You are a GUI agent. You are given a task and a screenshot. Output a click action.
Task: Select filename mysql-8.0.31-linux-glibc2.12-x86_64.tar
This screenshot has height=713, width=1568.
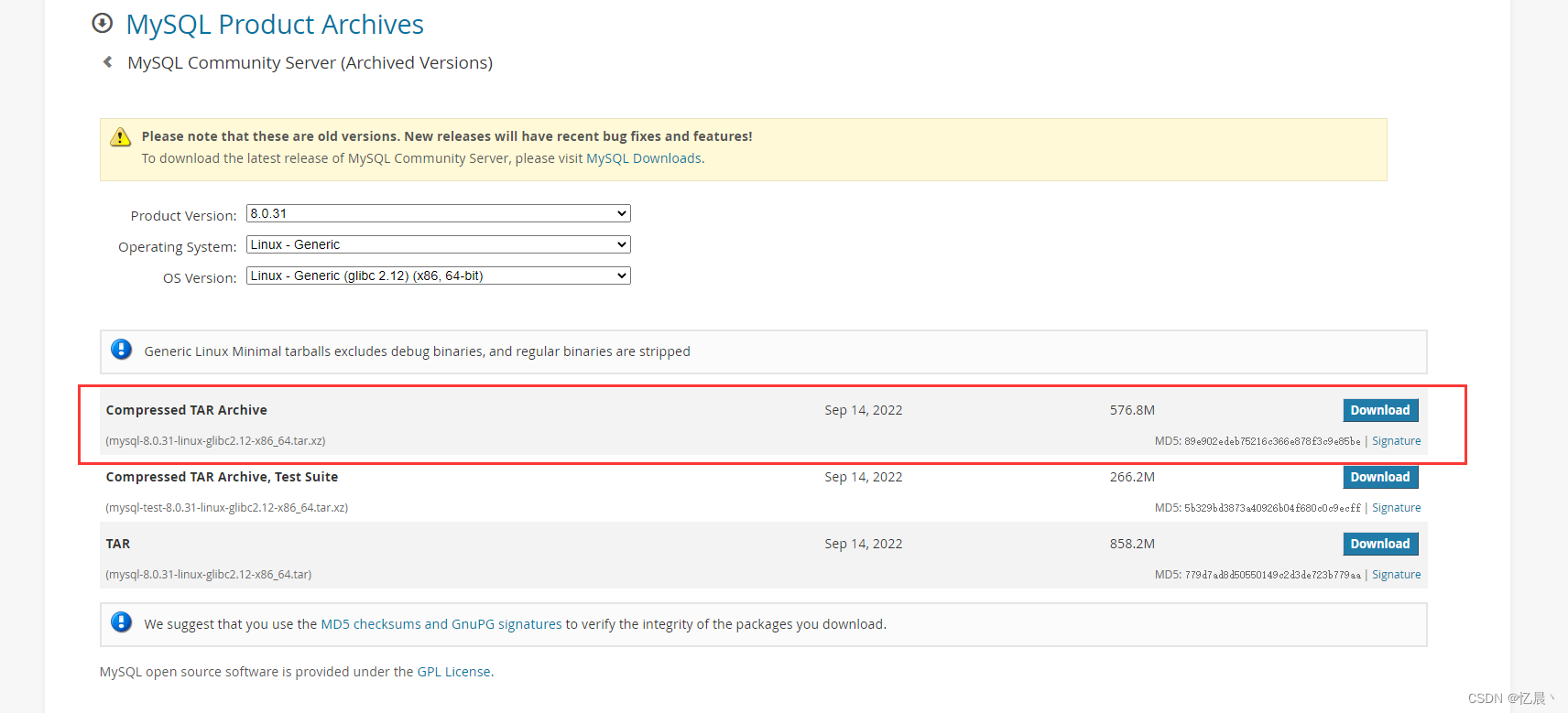point(209,575)
